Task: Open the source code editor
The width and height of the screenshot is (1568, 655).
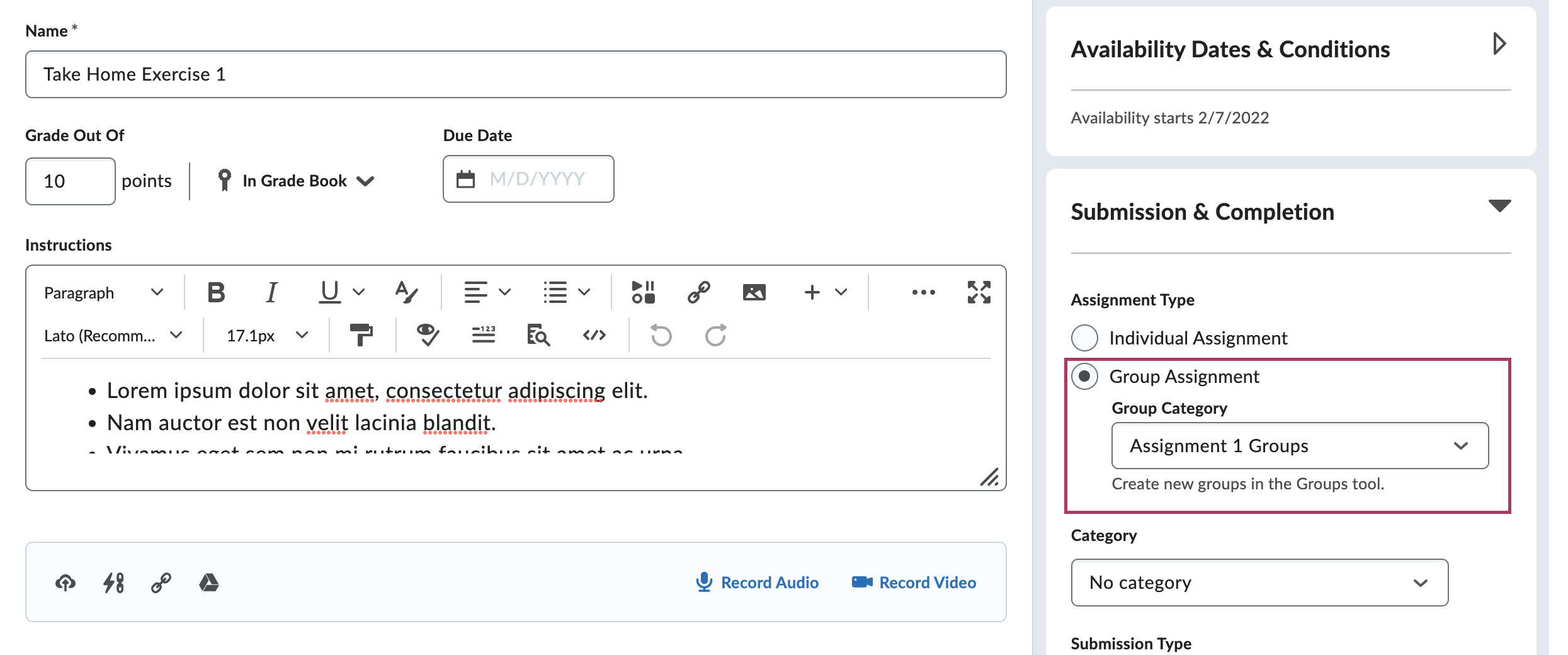Action: pyautogui.click(x=594, y=336)
